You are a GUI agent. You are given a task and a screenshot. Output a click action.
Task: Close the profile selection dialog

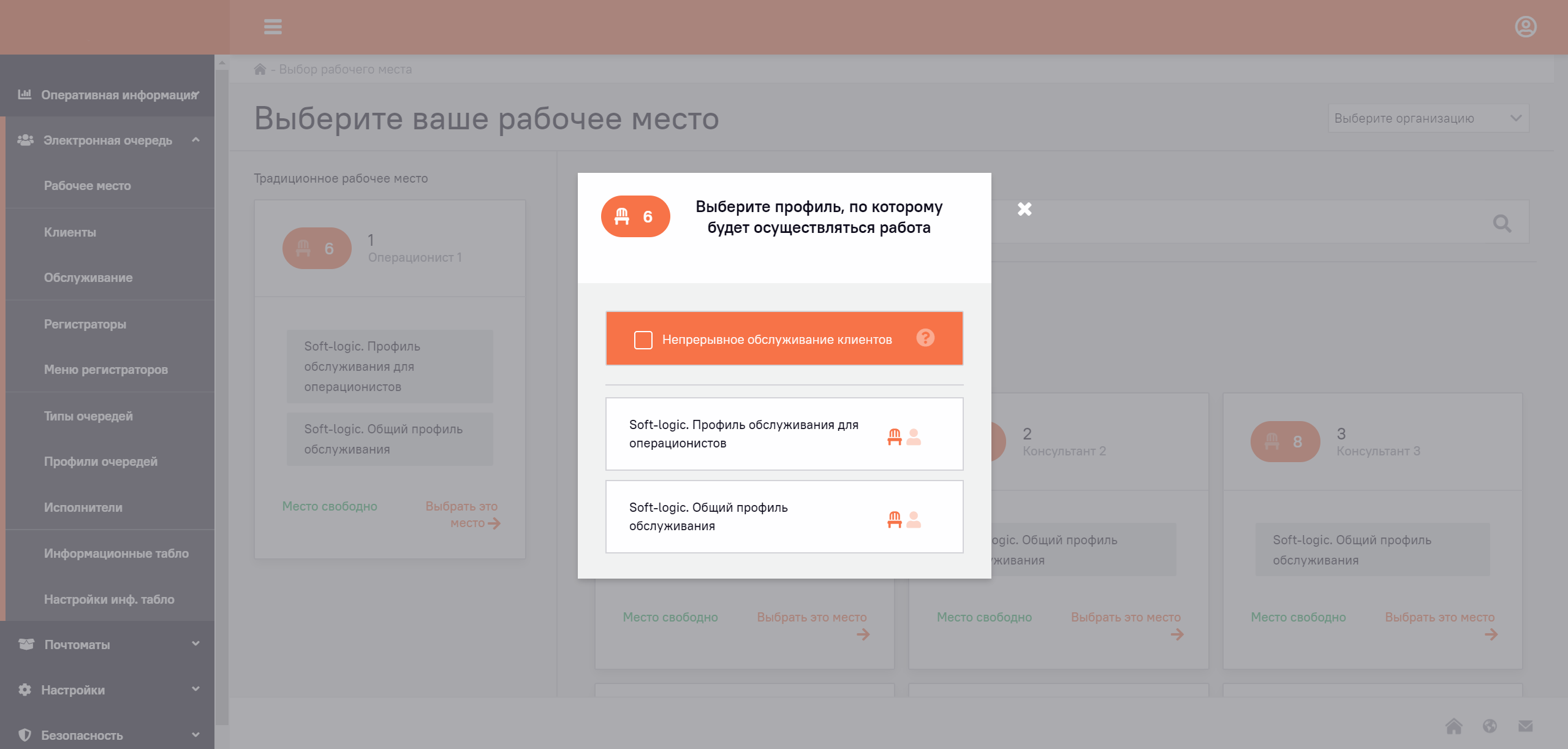1025,209
